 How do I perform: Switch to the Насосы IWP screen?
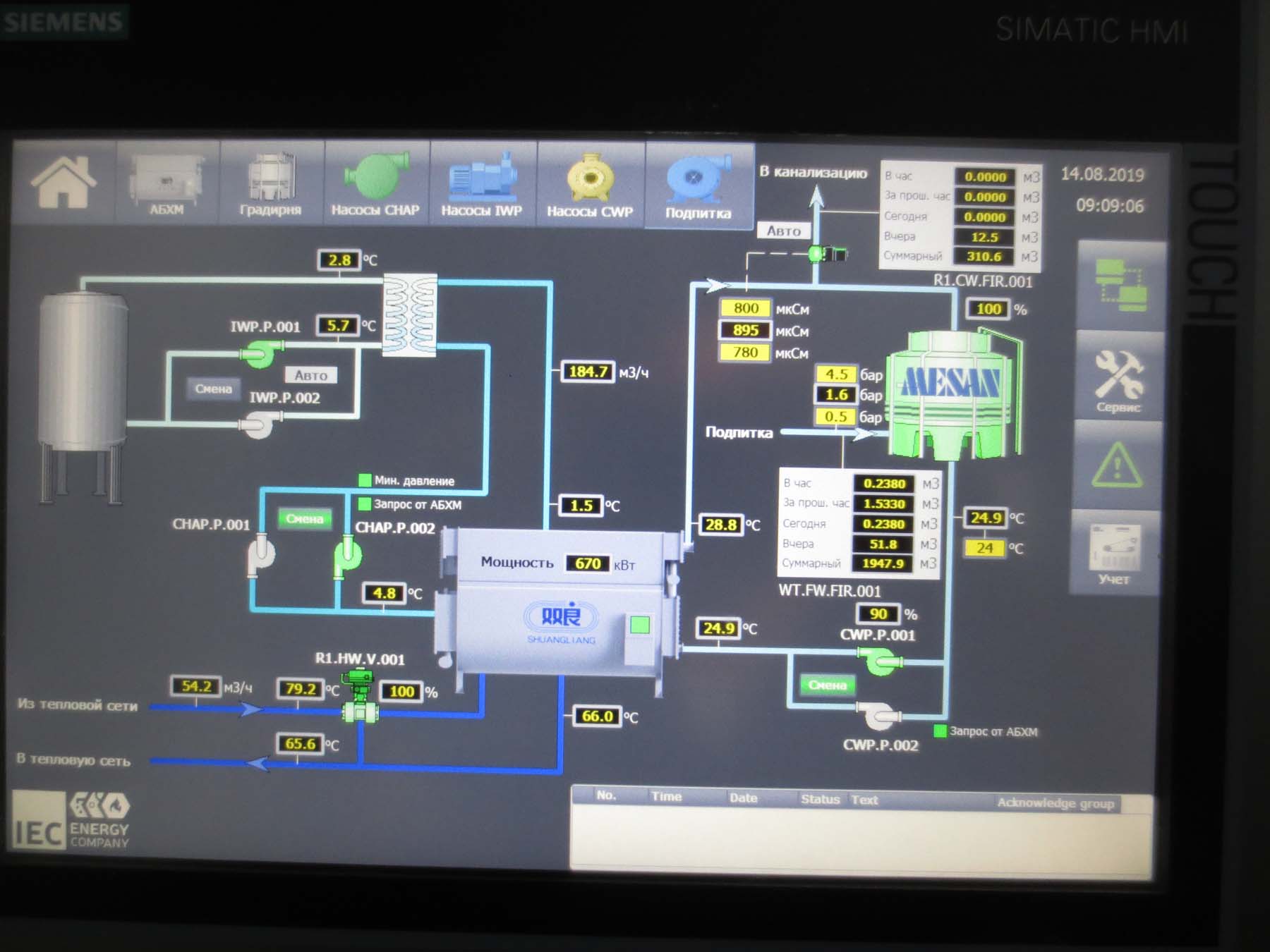[482, 184]
